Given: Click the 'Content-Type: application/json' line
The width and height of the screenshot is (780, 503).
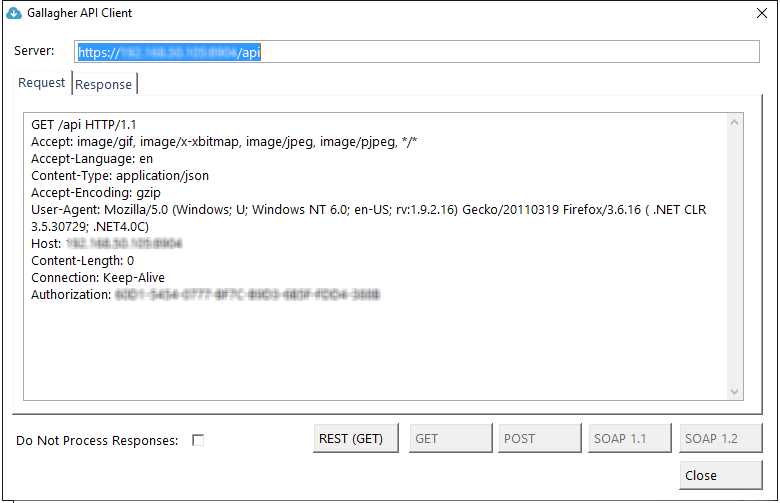Looking at the screenshot, I should 120,176.
